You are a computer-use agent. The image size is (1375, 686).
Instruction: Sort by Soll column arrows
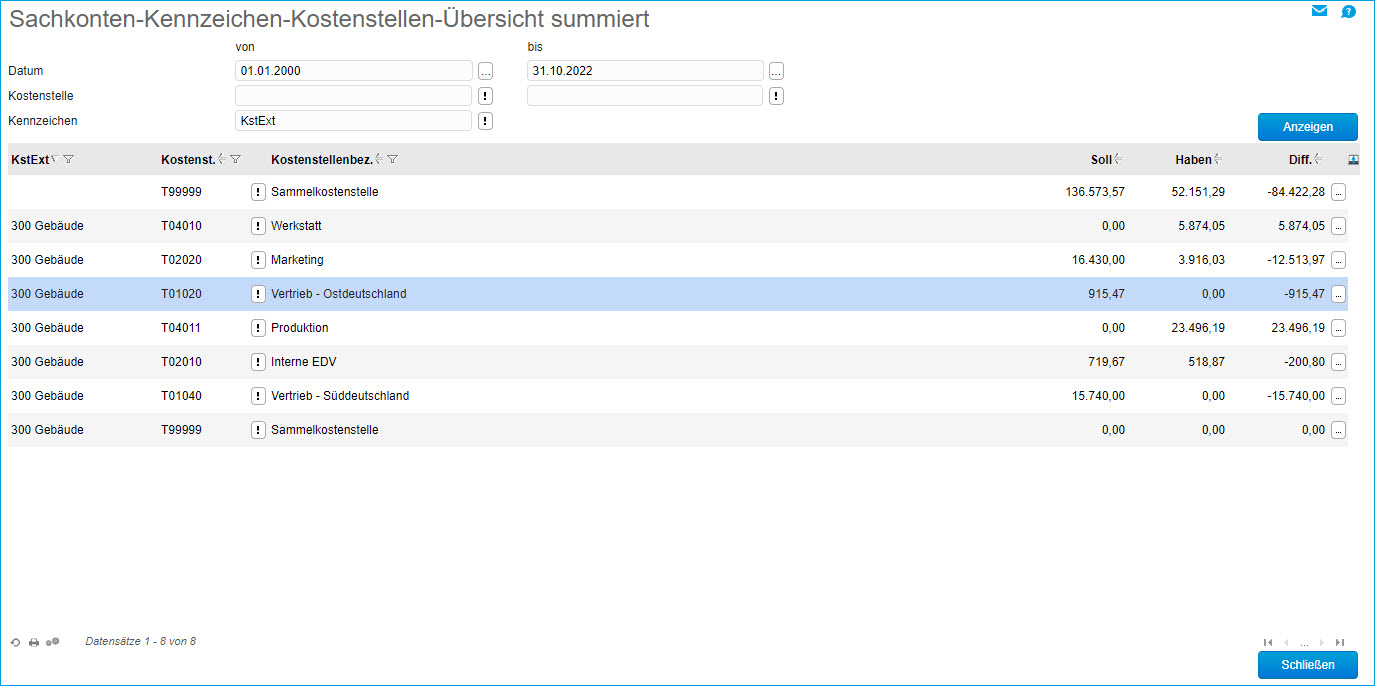tap(1118, 159)
